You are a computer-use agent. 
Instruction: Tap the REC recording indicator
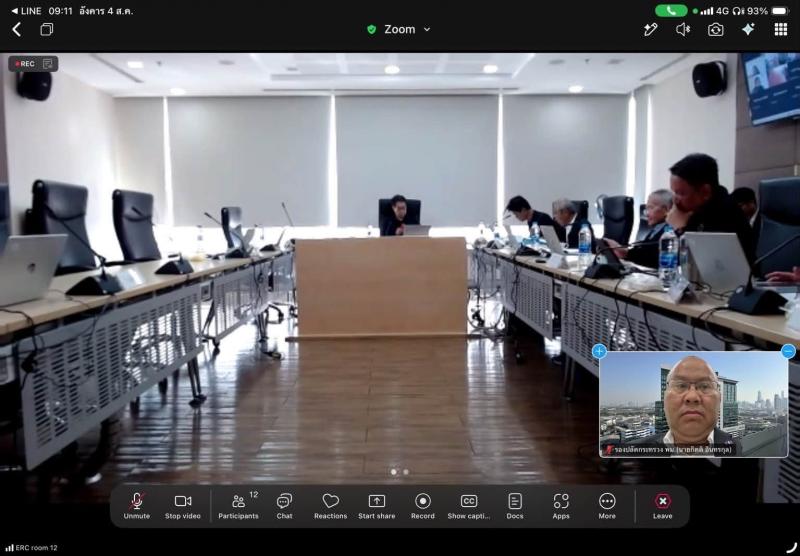(x=33, y=64)
